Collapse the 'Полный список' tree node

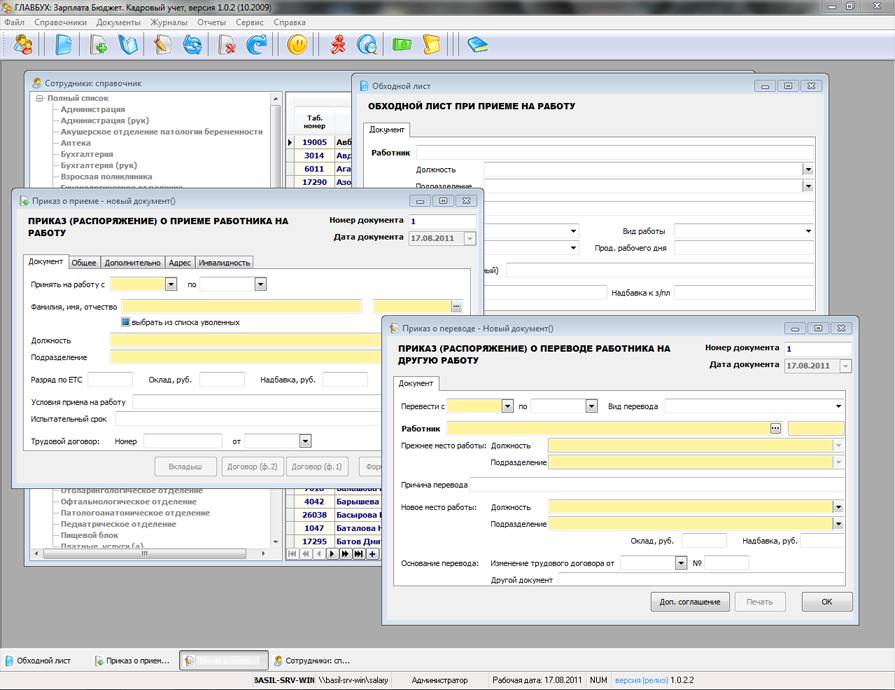pyautogui.click(x=39, y=99)
